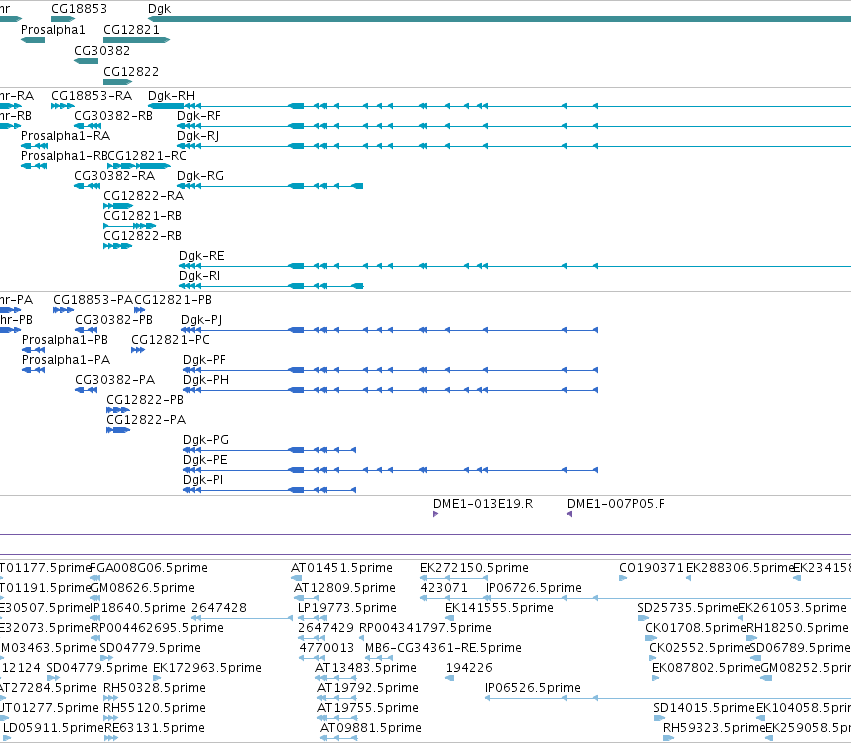851x743 pixels.
Task: Select the 4770013 feature label
Action: point(327,648)
